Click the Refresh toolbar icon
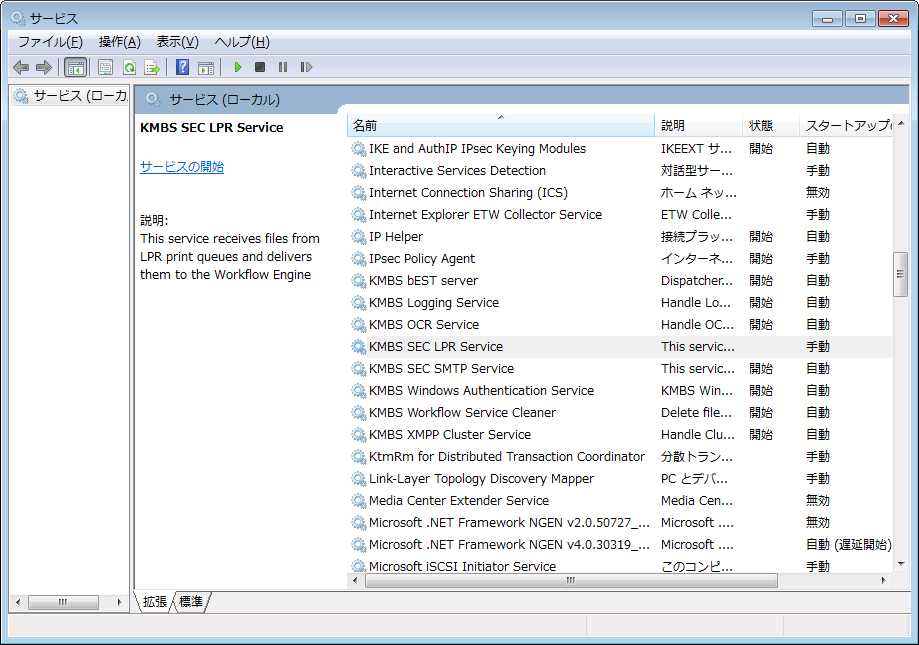This screenshot has height=645, width=919. [x=129, y=67]
